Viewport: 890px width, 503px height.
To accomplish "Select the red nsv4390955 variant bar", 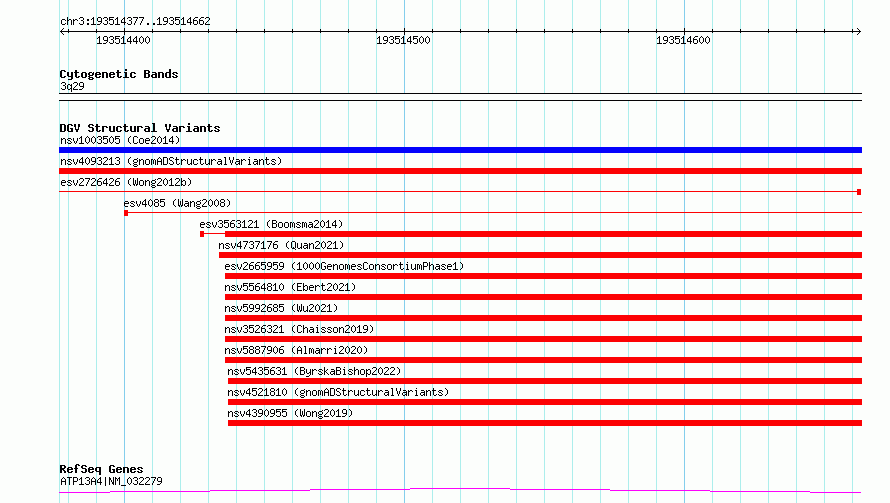I will point(545,423).
